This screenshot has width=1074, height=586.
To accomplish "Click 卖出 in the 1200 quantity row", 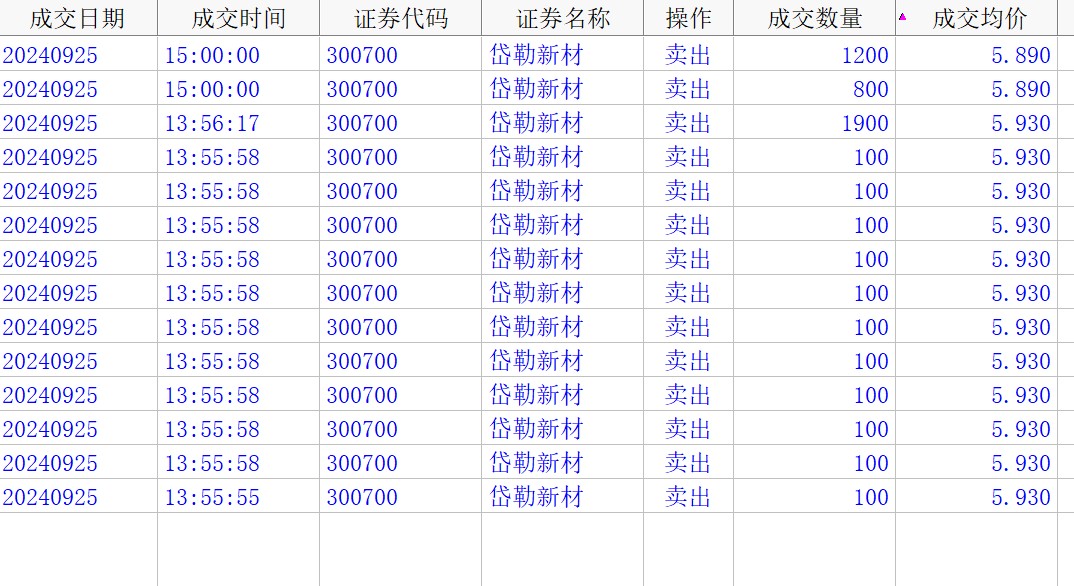I will (x=688, y=55).
